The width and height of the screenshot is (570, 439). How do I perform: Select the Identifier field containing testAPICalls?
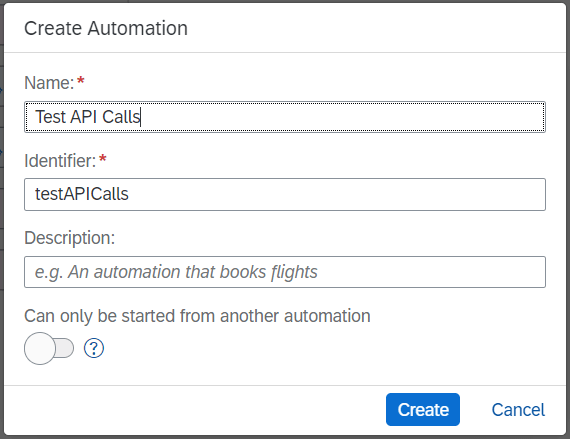(285, 194)
